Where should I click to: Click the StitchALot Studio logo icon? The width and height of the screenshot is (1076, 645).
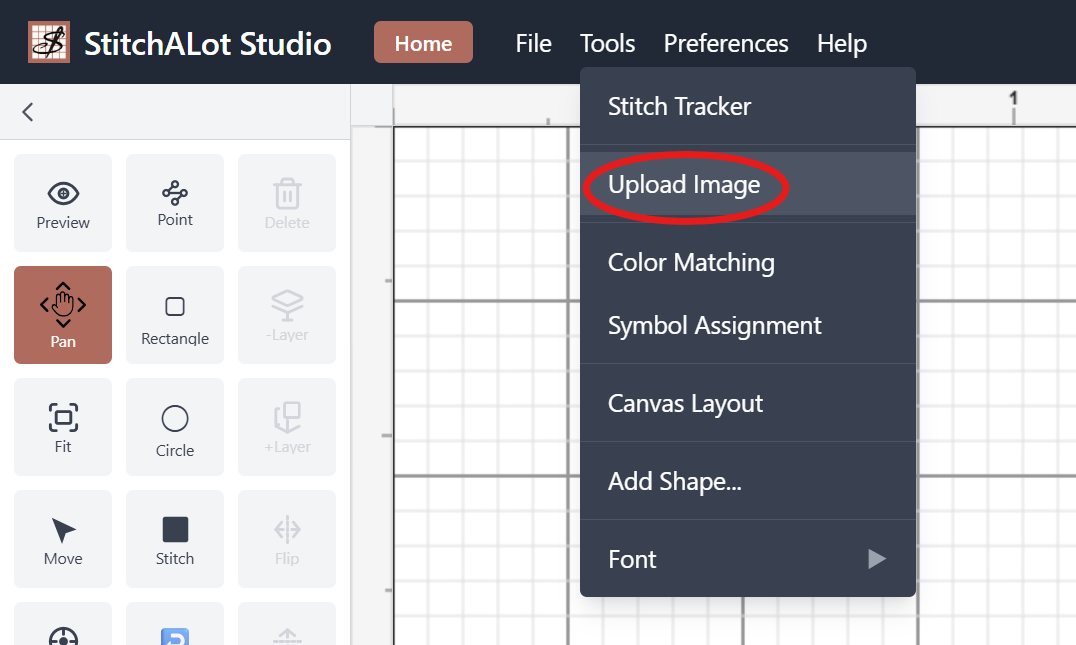(48, 43)
